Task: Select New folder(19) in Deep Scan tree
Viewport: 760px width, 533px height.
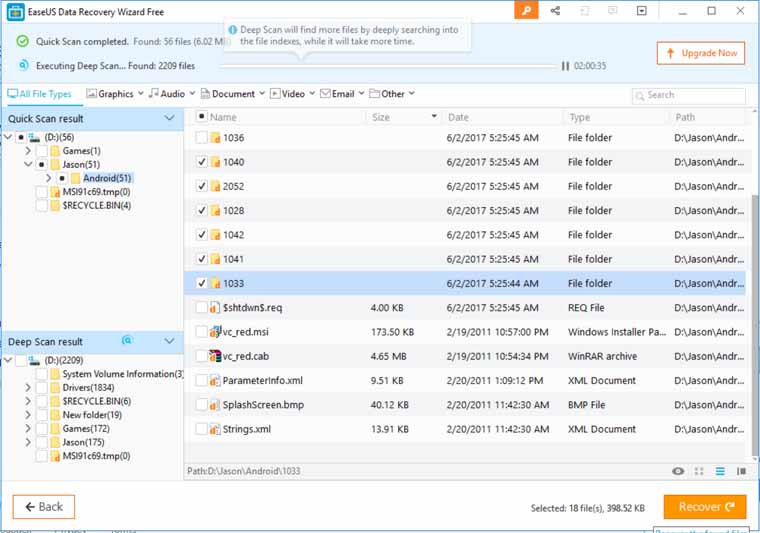Action: (92, 415)
